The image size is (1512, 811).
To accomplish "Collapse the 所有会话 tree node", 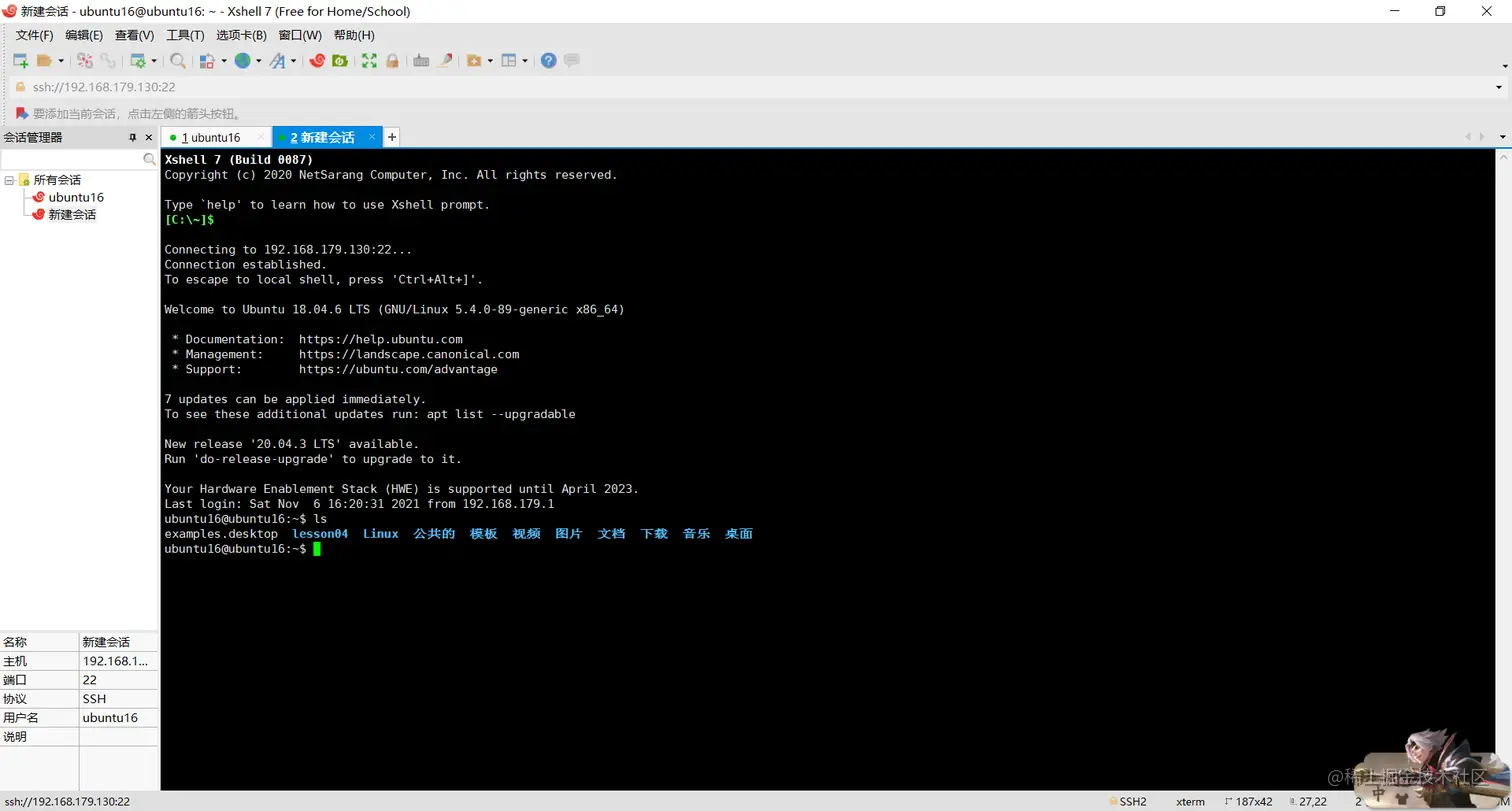I will tap(9, 180).
